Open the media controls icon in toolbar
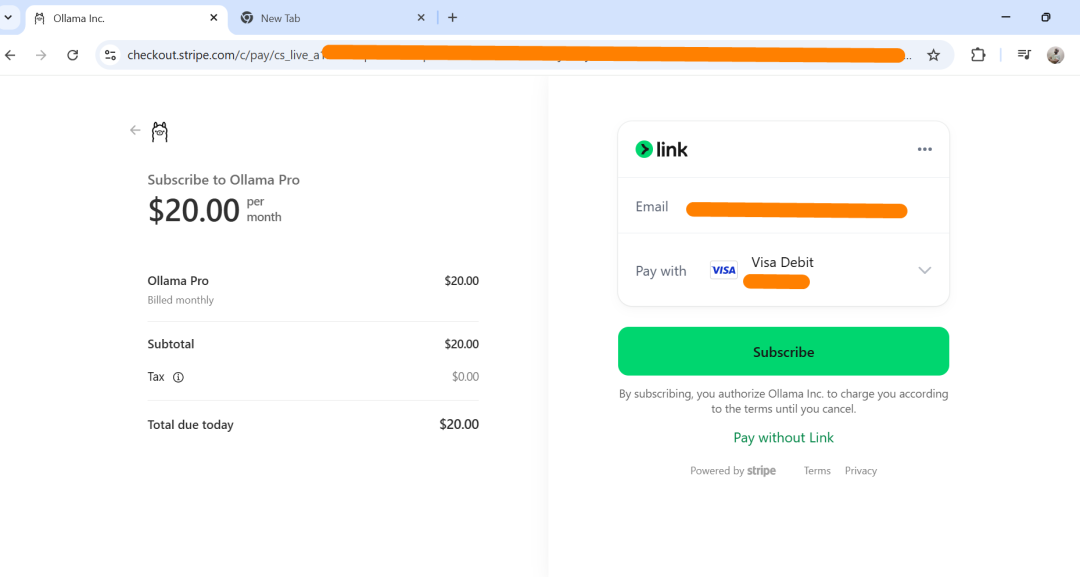 1023,55
